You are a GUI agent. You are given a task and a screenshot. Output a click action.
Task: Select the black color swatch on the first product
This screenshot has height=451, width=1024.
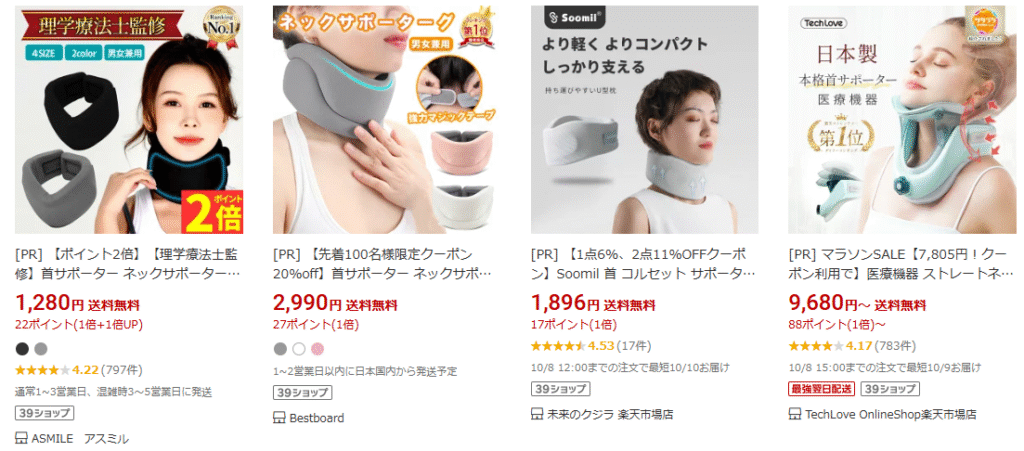point(23,348)
